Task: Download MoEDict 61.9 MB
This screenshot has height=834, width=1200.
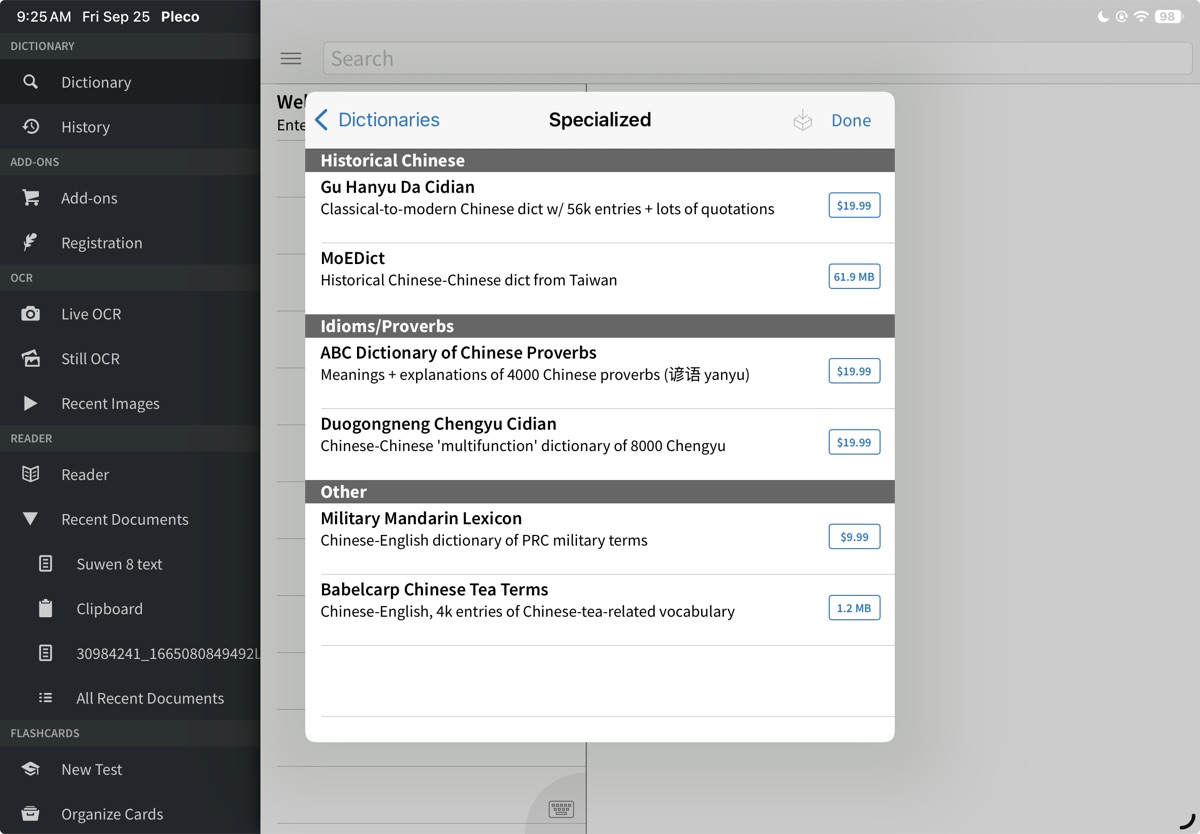Action: 854,276
